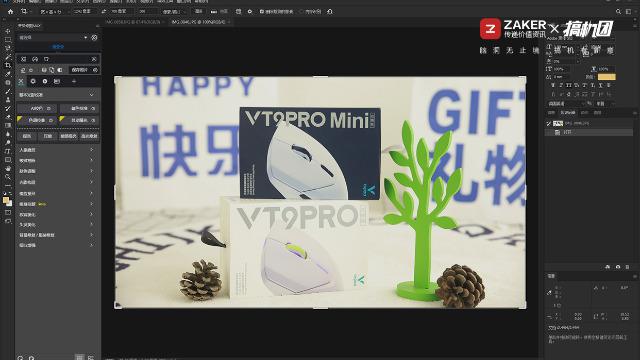Click the foreground color swatch
The image size is (640, 360).
[x=6, y=200]
